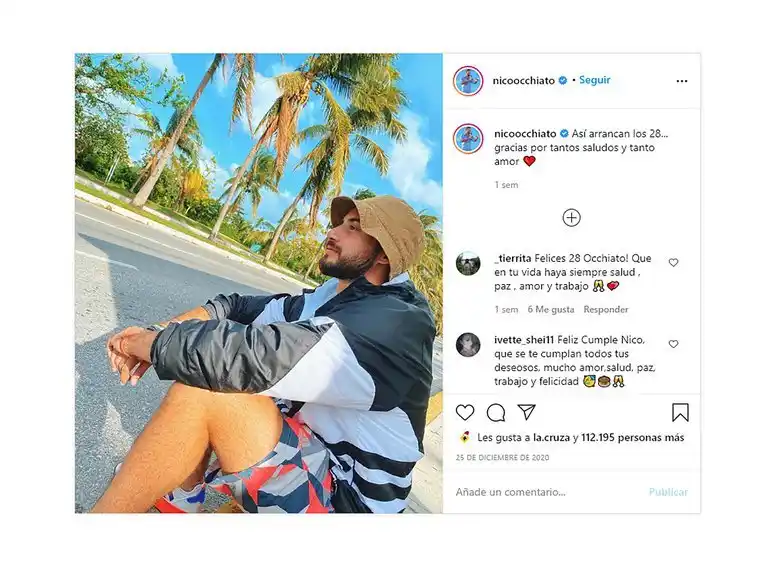Like _tierrita's comment heart
This screenshot has width=768, height=576.
coord(673,263)
